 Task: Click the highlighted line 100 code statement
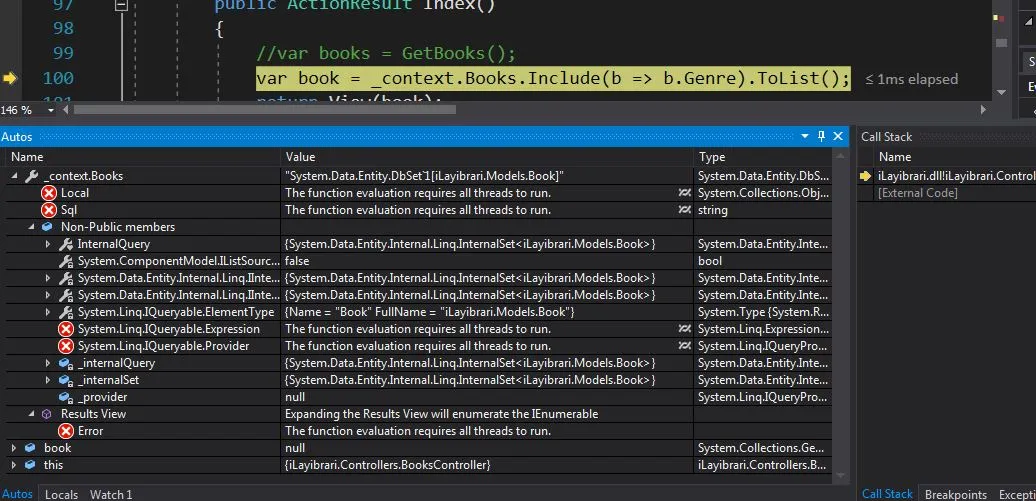552,79
